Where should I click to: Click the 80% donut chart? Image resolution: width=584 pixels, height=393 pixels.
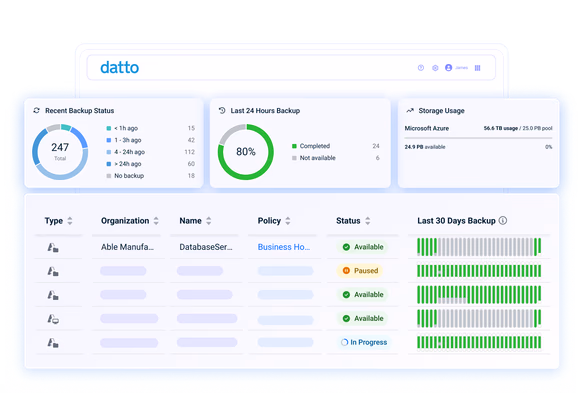click(x=246, y=152)
